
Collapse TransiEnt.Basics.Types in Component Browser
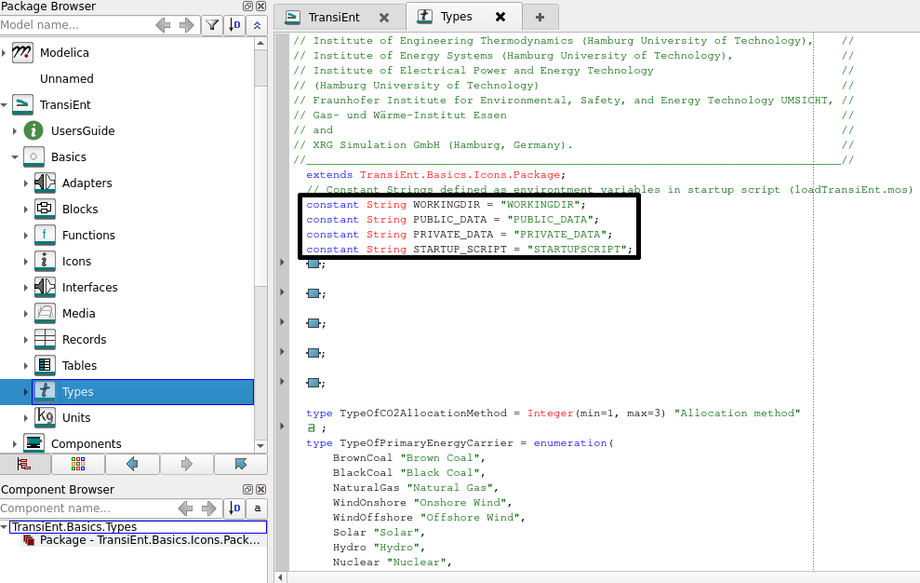[4, 527]
